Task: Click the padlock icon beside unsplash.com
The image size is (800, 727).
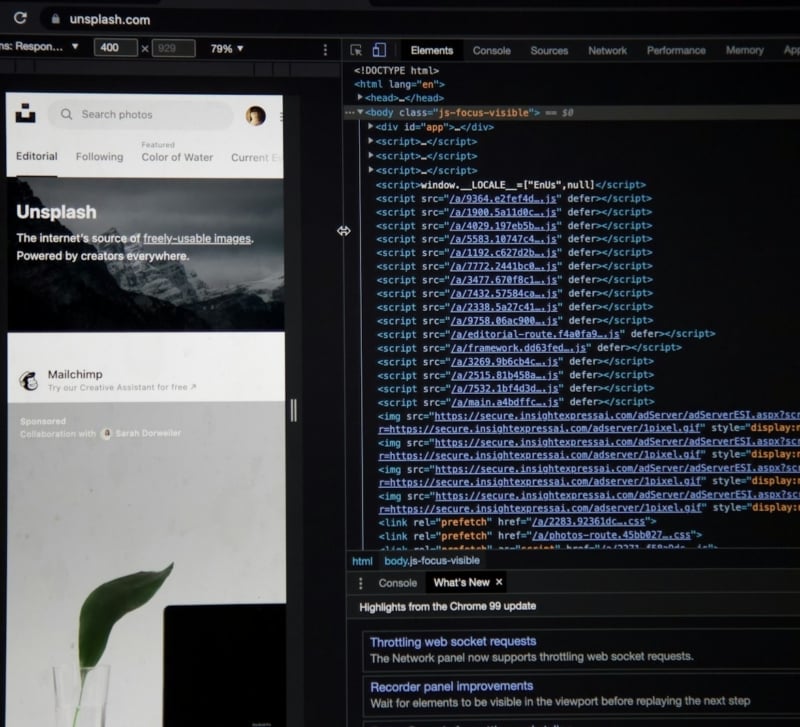Action: point(56,19)
